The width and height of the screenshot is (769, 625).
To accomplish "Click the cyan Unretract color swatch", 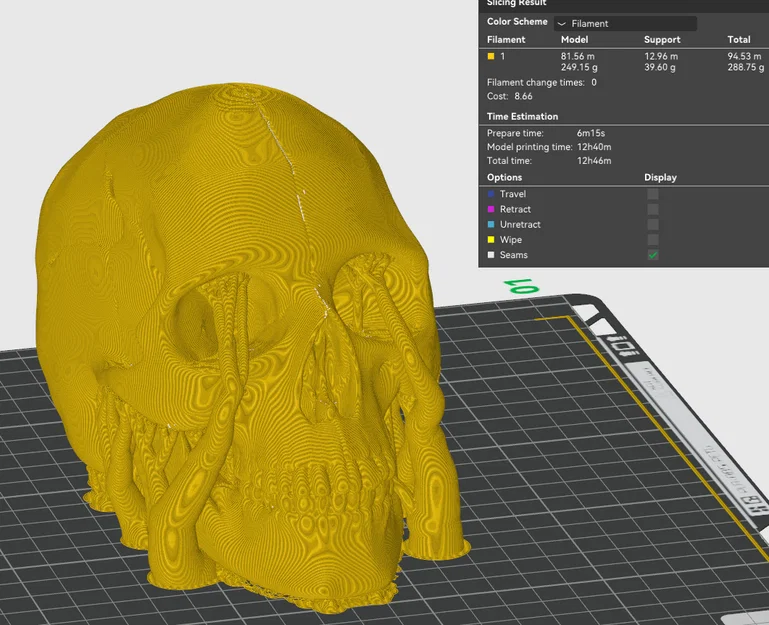I will tap(491, 224).
